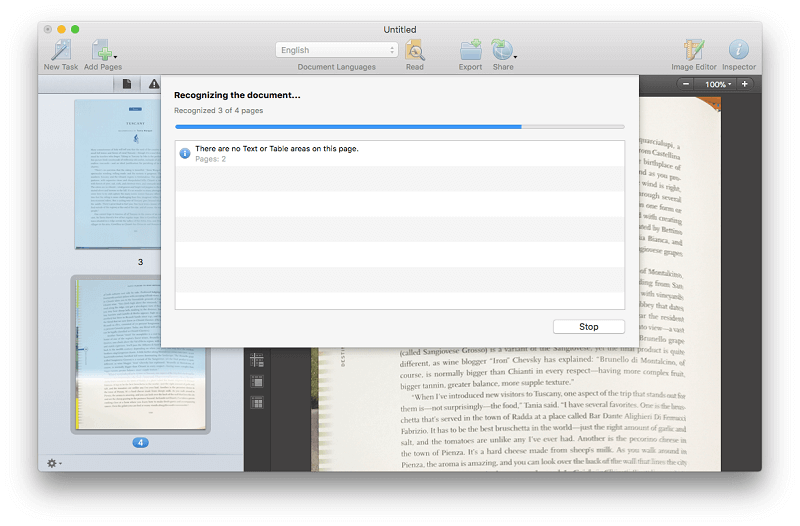Expand the gear menu below the thumbnails
Image resolution: width=800 pixels, height=526 pixels.
pyautogui.click(x=54, y=463)
